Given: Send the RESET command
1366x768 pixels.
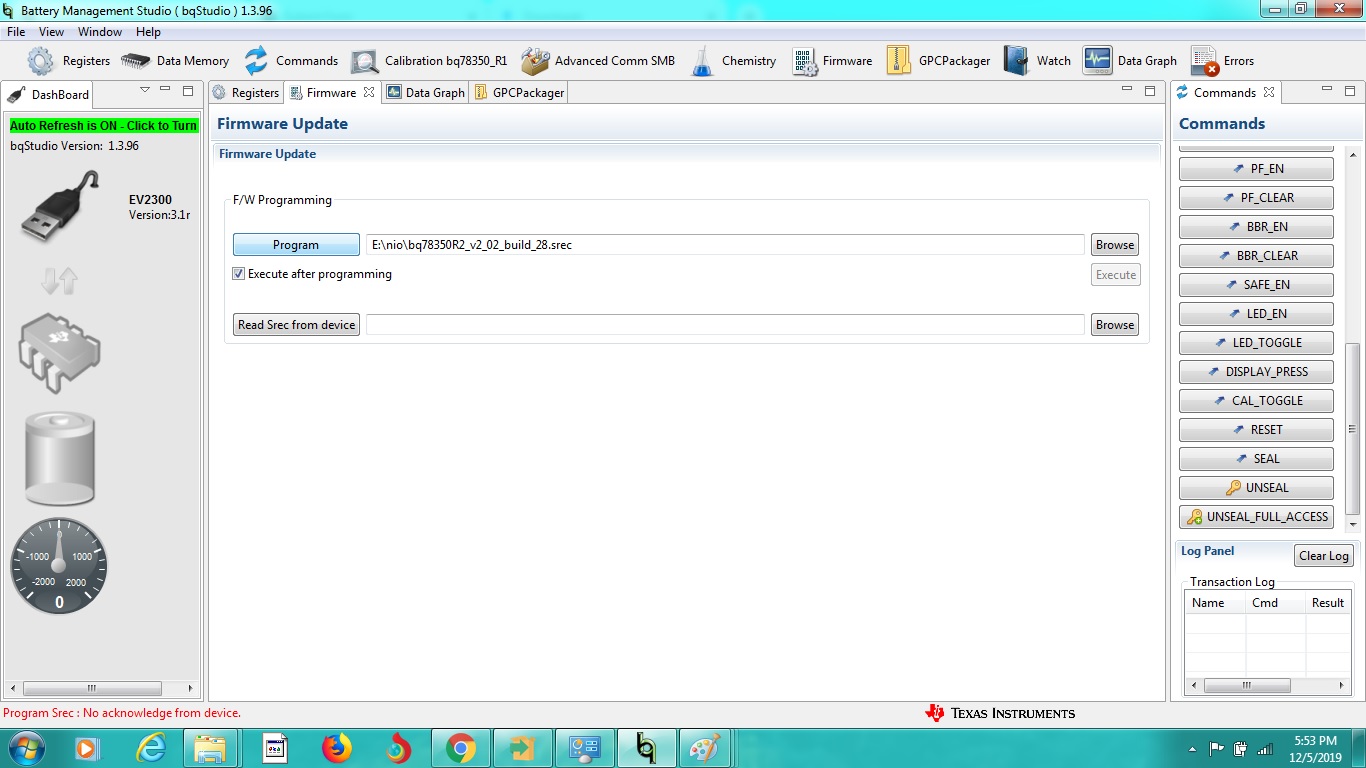Looking at the screenshot, I should point(1256,430).
